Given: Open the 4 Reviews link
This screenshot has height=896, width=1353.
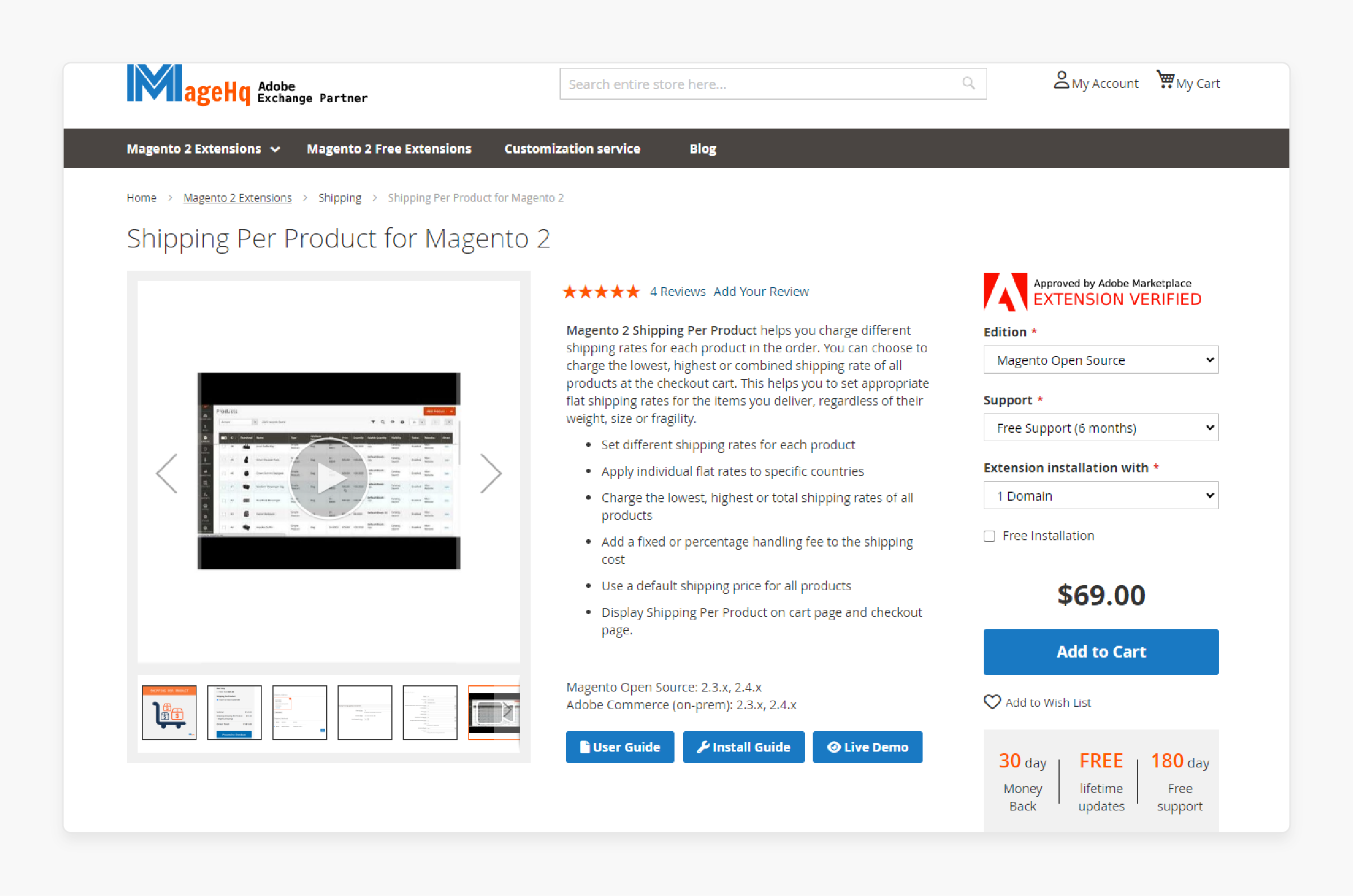Looking at the screenshot, I should [x=677, y=292].
